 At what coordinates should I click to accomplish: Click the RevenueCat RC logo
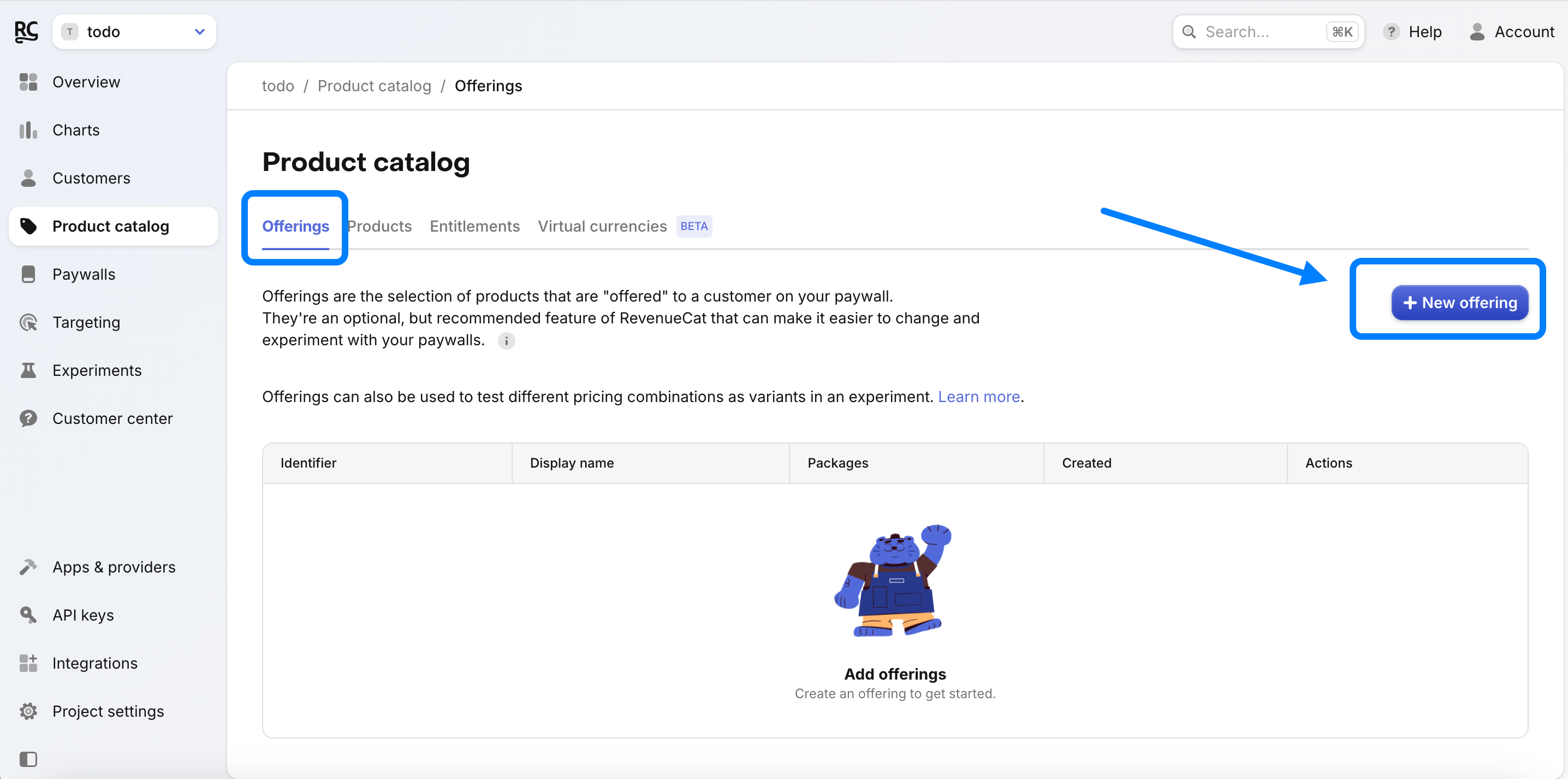pyautogui.click(x=26, y=32)
